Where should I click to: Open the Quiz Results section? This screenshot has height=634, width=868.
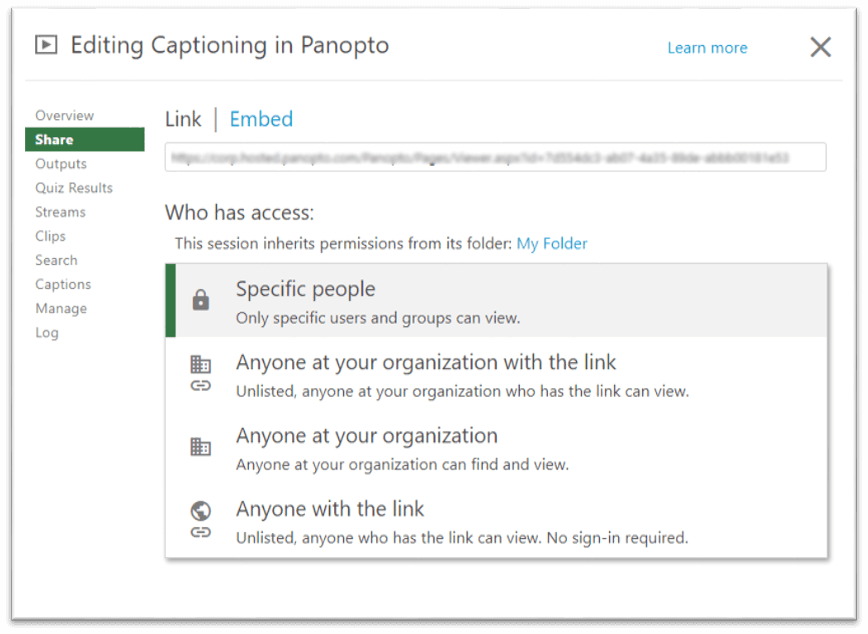pos(74,188)
